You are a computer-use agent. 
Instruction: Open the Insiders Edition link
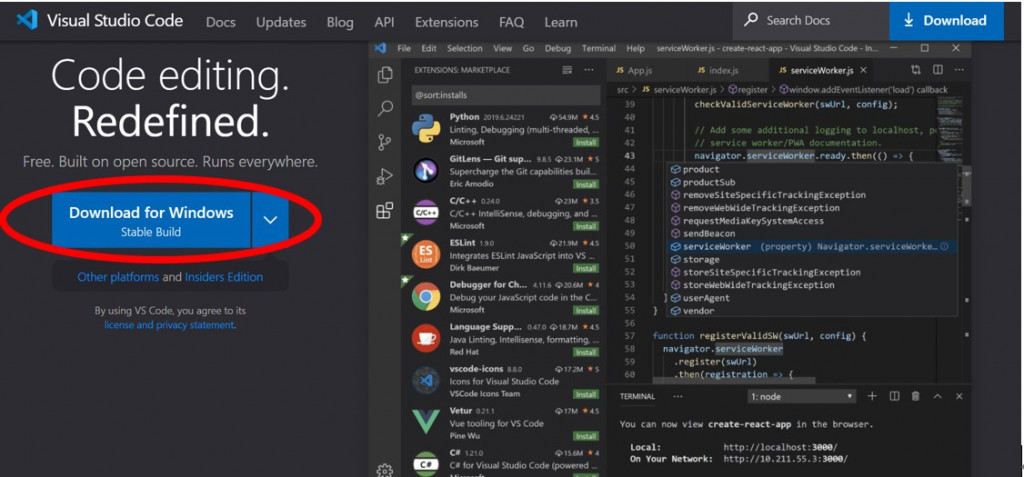click(x=224, y=277)
